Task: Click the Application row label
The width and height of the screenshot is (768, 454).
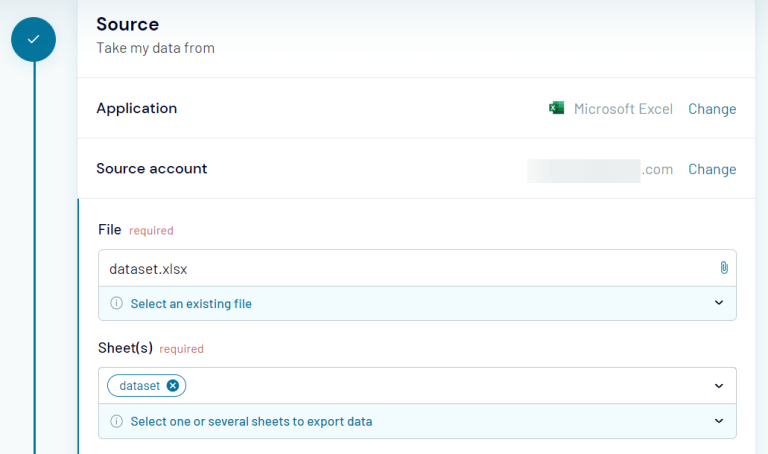Action: (x=136, y=108)
